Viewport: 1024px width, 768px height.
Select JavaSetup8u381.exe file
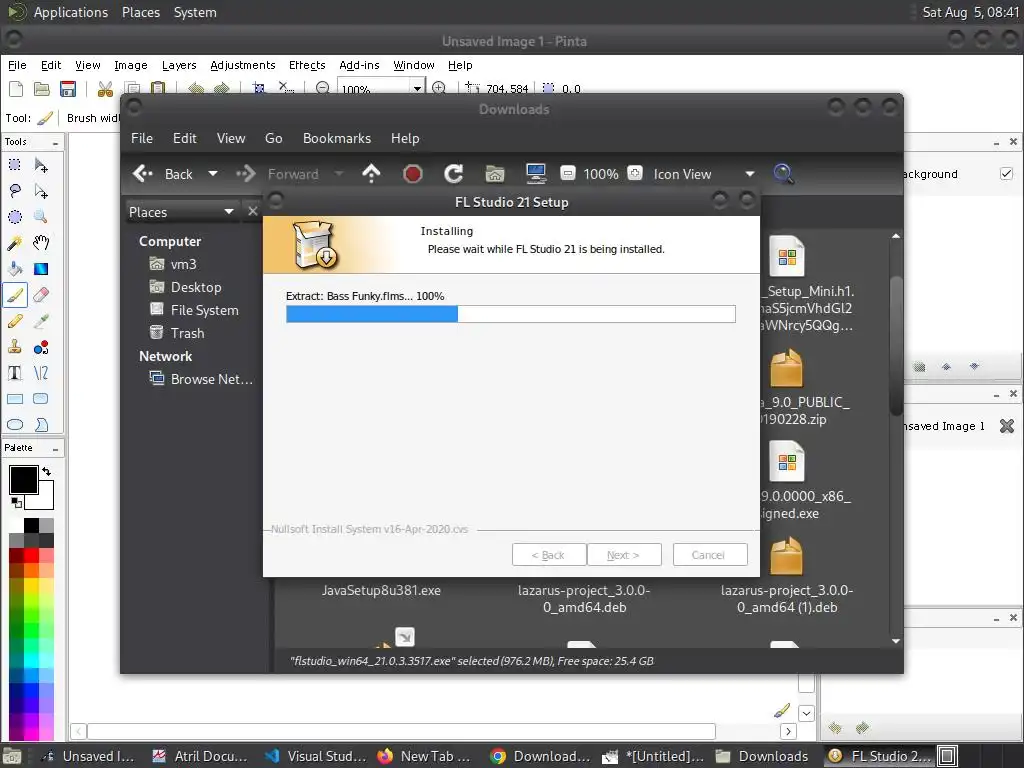[381, 590]
